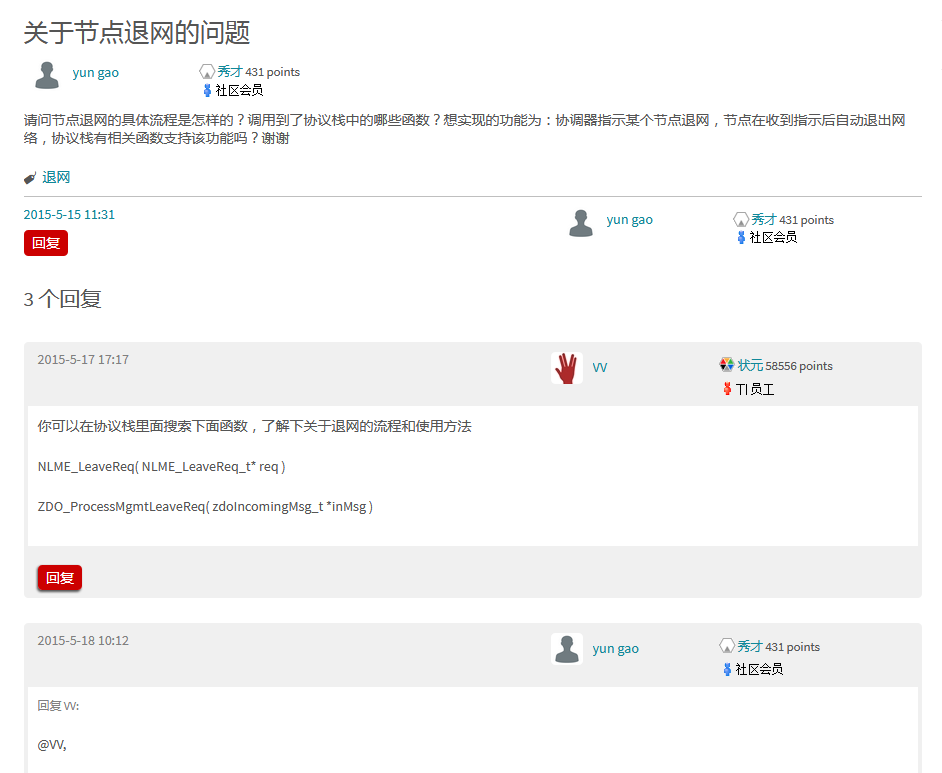942x773 pixels.
Task: Click the 58556 points text
Action: (x=799, y=366)
